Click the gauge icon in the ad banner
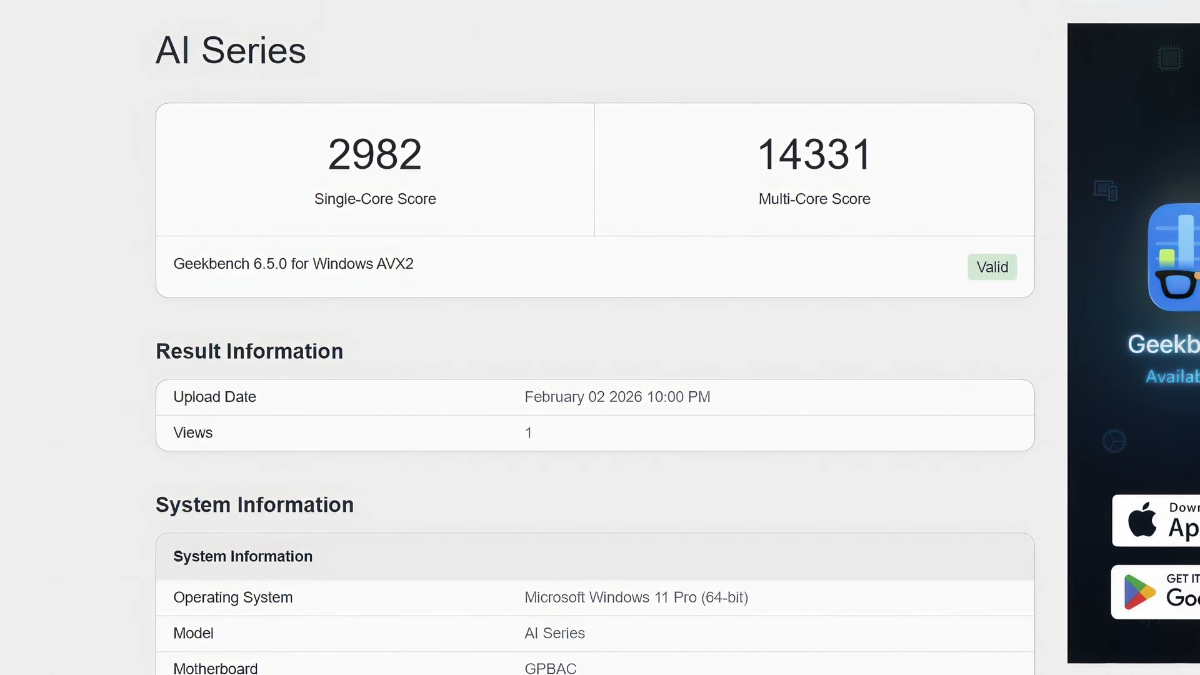This screenshot has width=1200, height=675. 1114,441
